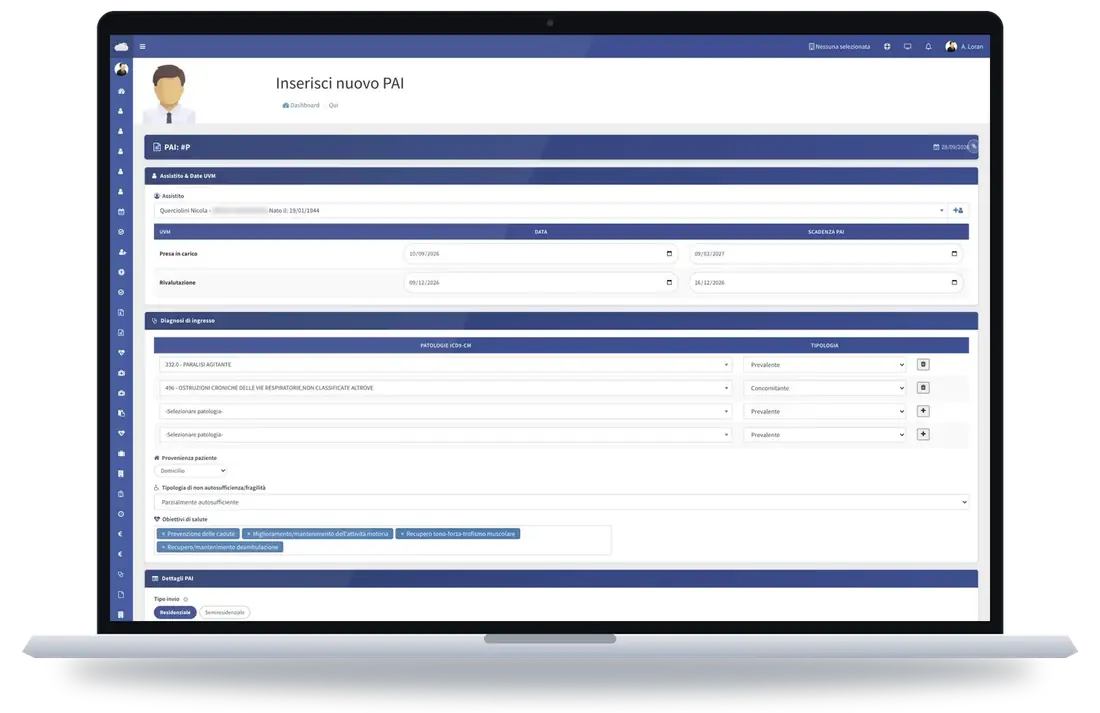
Task: Remove the Recupero/mantenimento deambulazione tag
Action: 163,547
